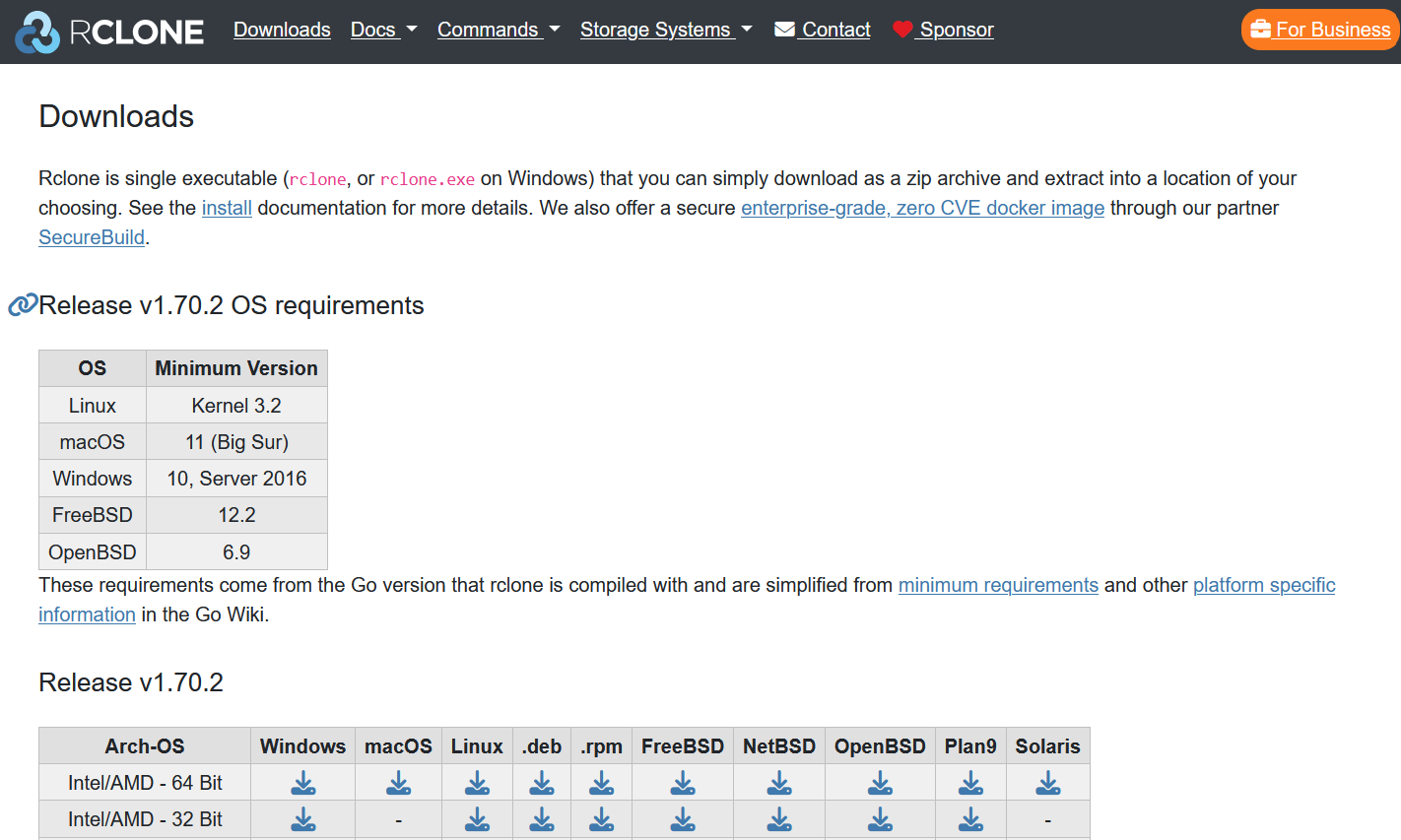The height and width of the screenshot is (840, 1401).
Task: Open the install documentation link
Action: click(x=227, y=208)
